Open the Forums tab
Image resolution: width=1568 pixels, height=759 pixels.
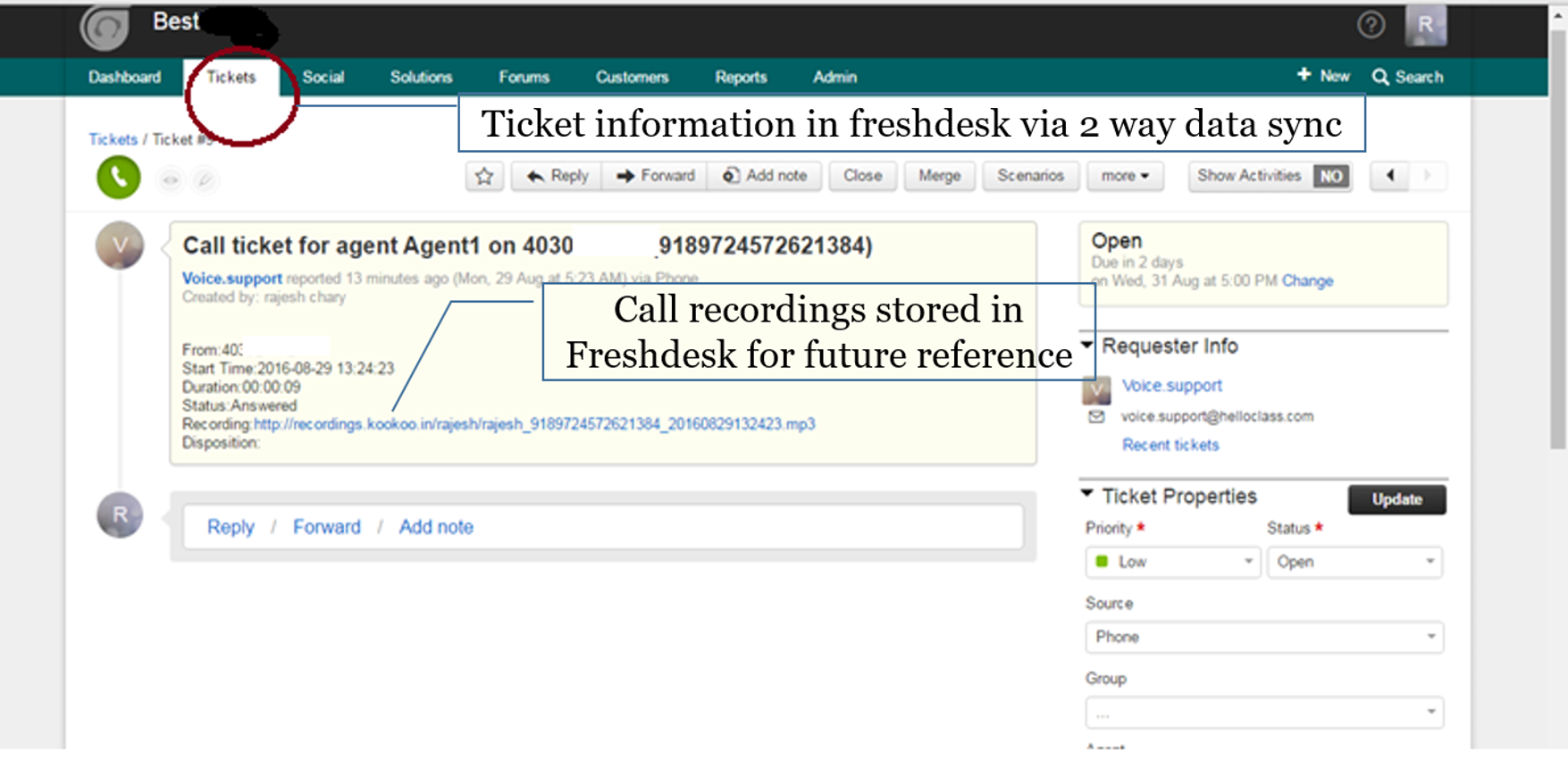pyautogui.click(x=524, y=77)
